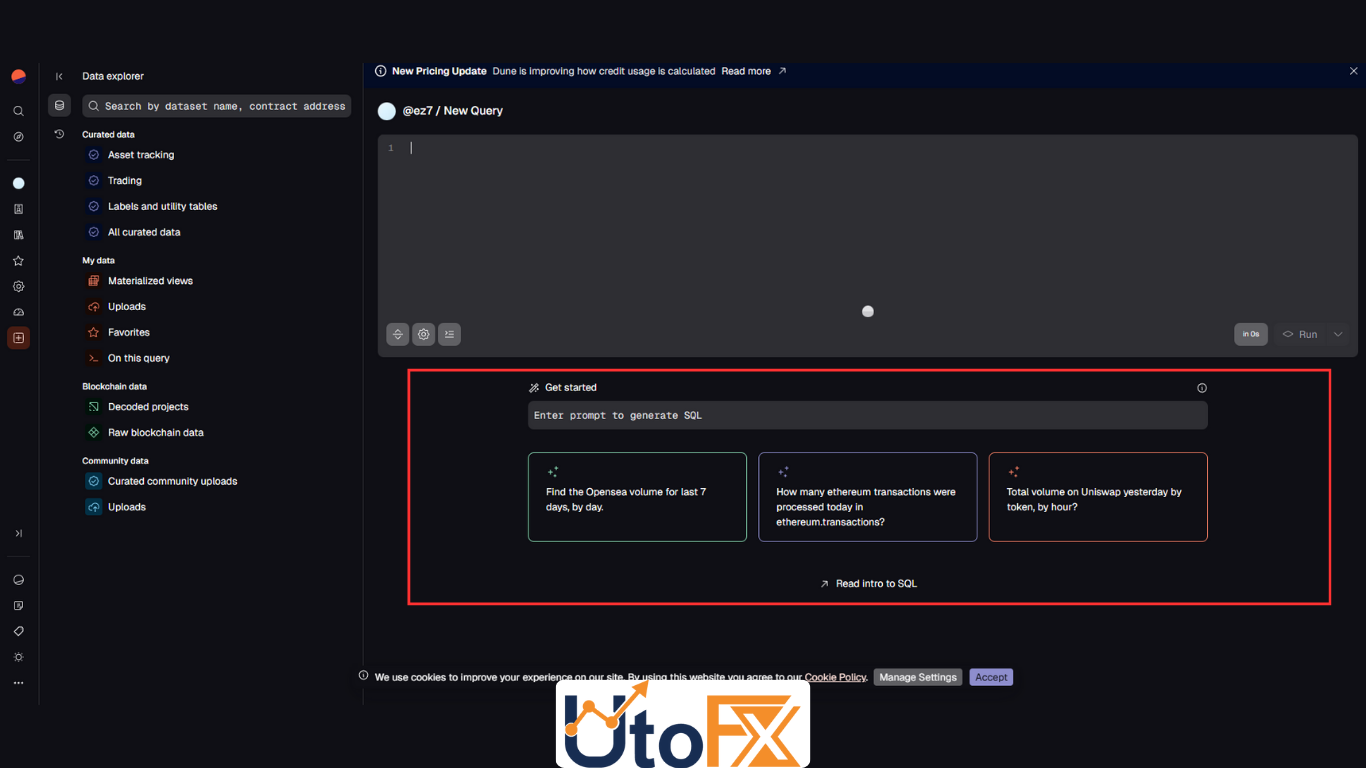Click the dataset search input field

coord(216,106)
